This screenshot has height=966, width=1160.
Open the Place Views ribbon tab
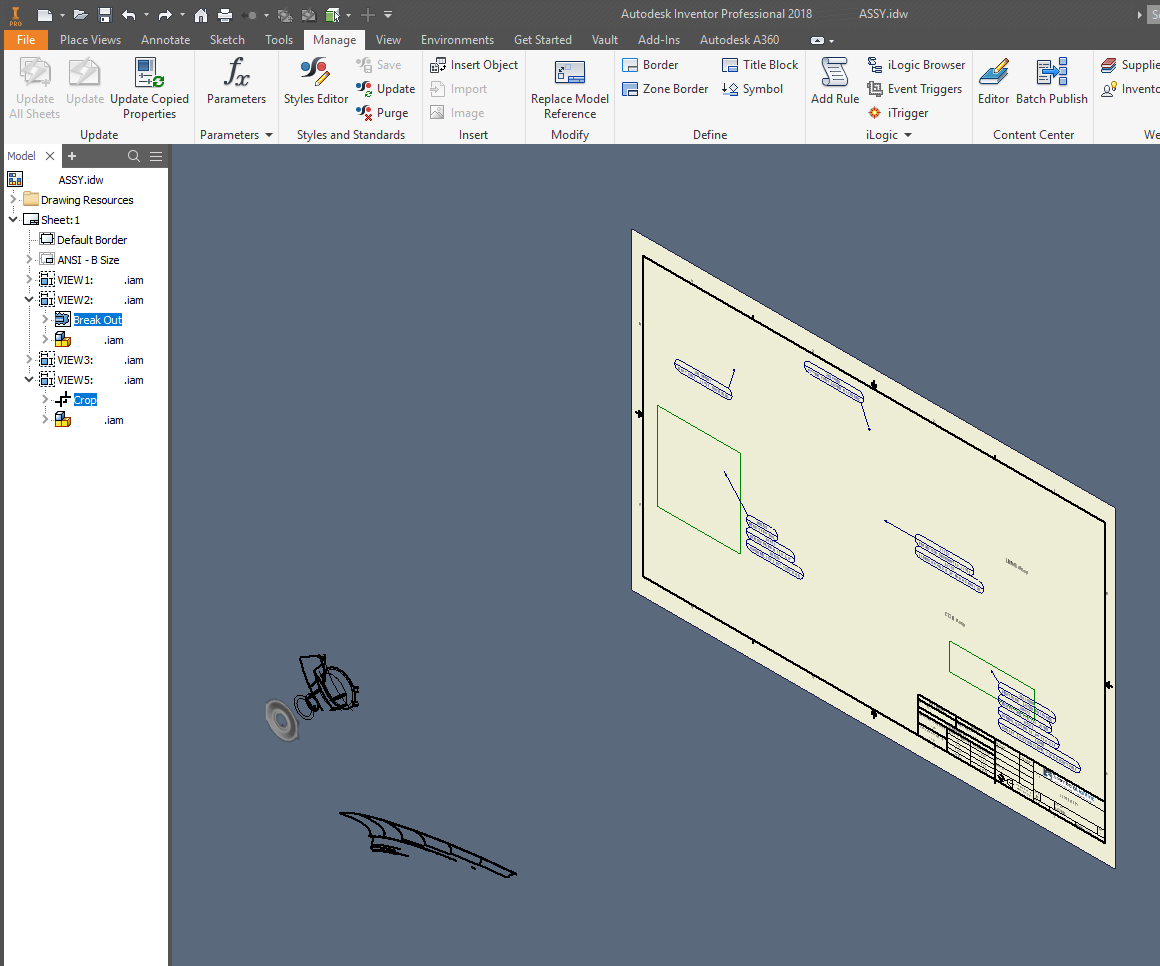90,39
